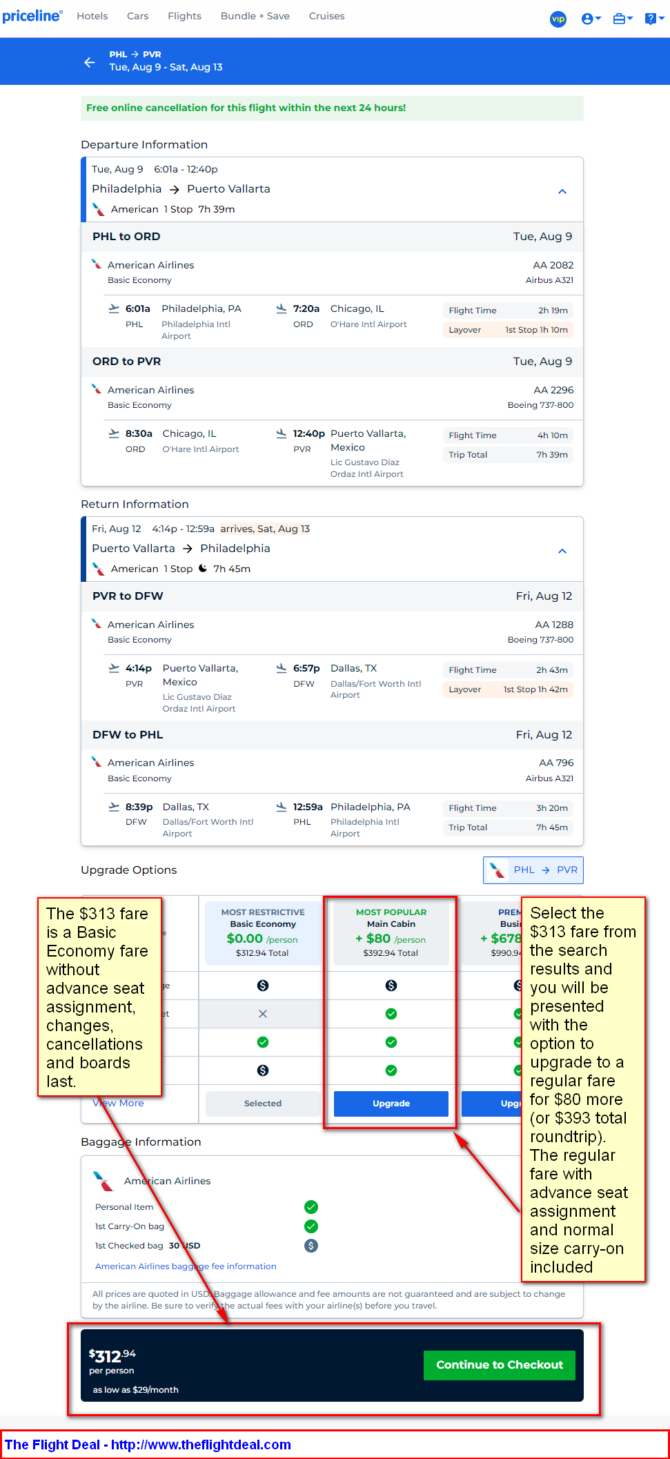Click the Basic Economy $0.00 fare card
The image size is (670, 1459).
point(263,933)
